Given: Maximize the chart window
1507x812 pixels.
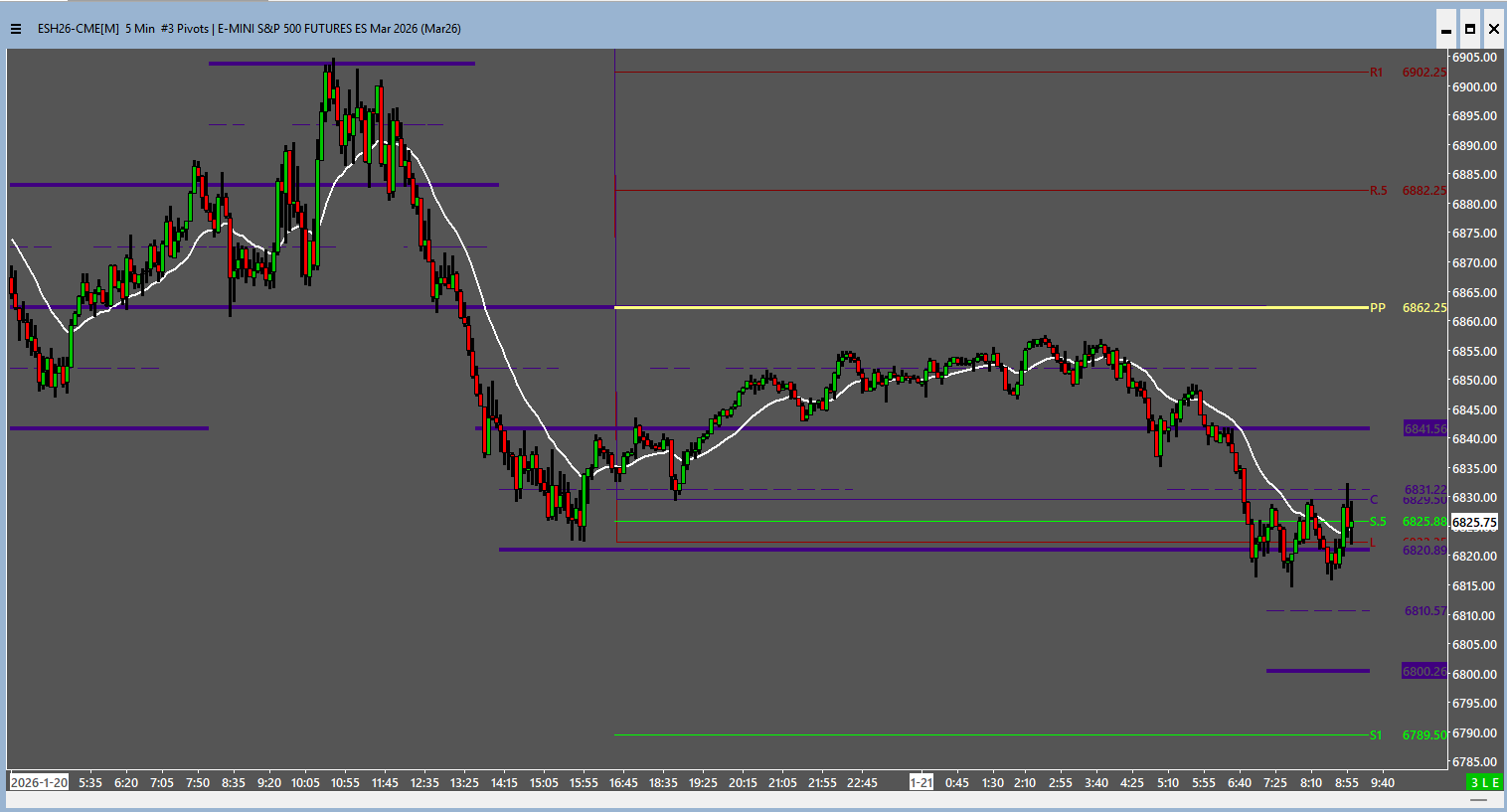Looking at the screenshot, I should point(1470,29).
